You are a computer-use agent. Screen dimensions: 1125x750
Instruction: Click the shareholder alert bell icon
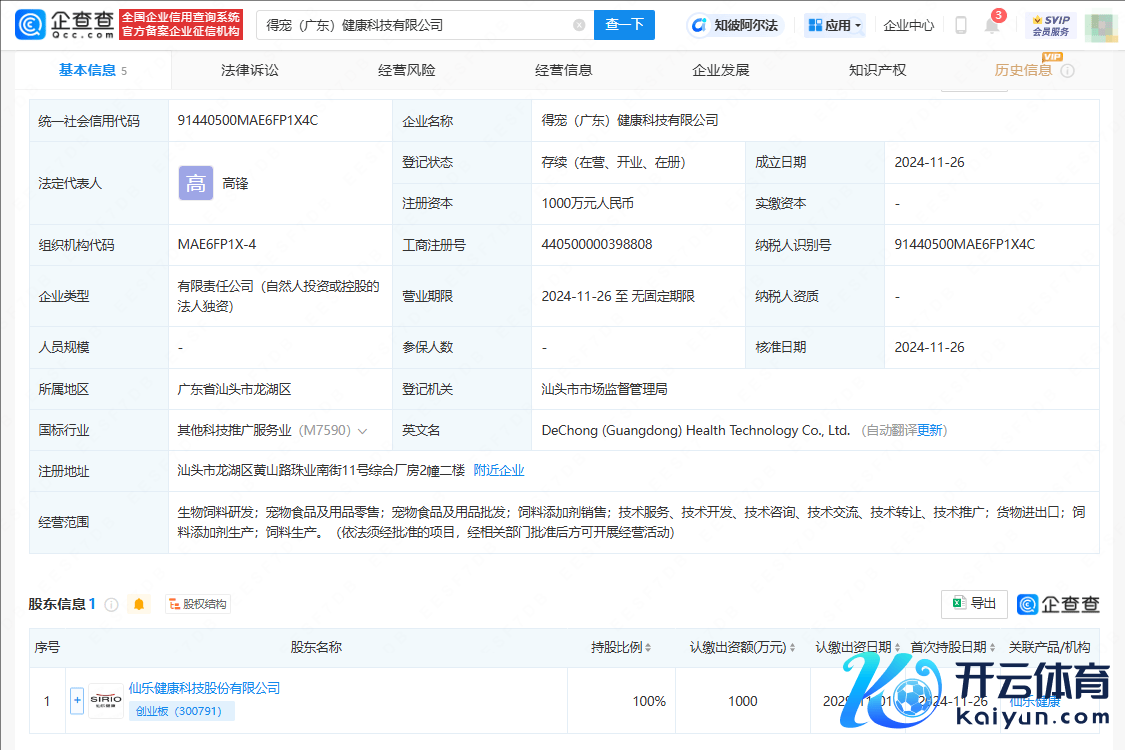[139, 604]
